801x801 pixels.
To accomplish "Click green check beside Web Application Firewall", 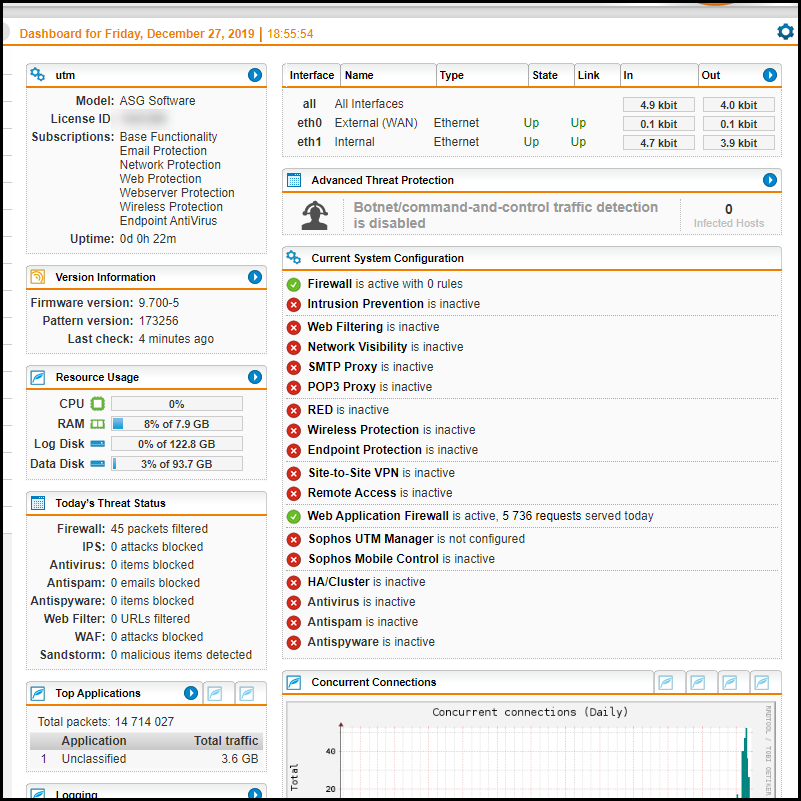I will [294, 516].
